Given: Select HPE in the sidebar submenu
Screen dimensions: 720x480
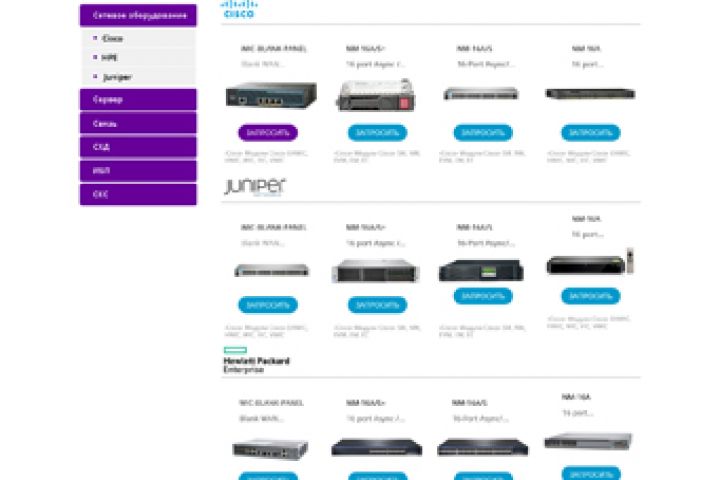Looking at the screenshot, I should pyautogui.click(x=109, y=57).
